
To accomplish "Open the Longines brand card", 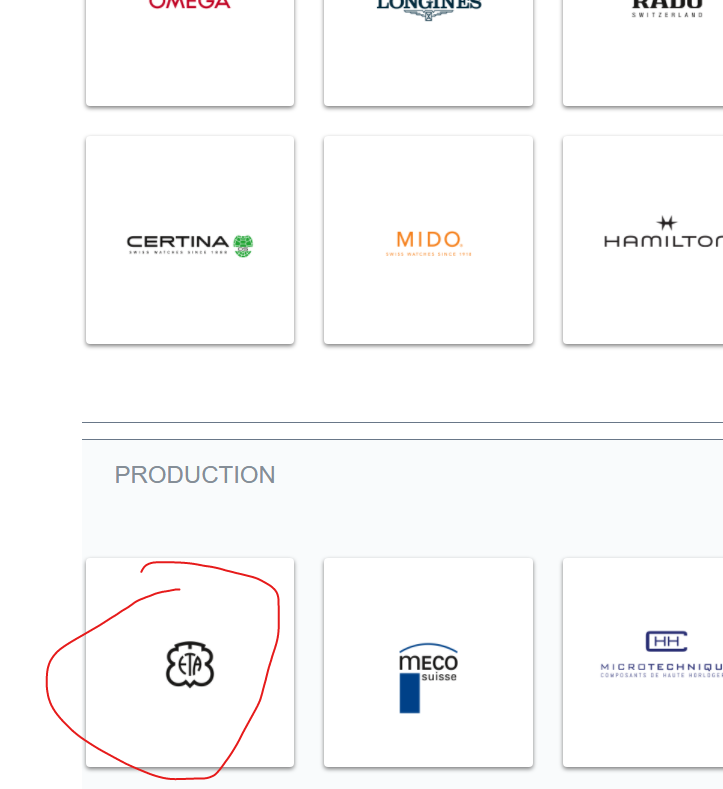I will tap(428, 52).
